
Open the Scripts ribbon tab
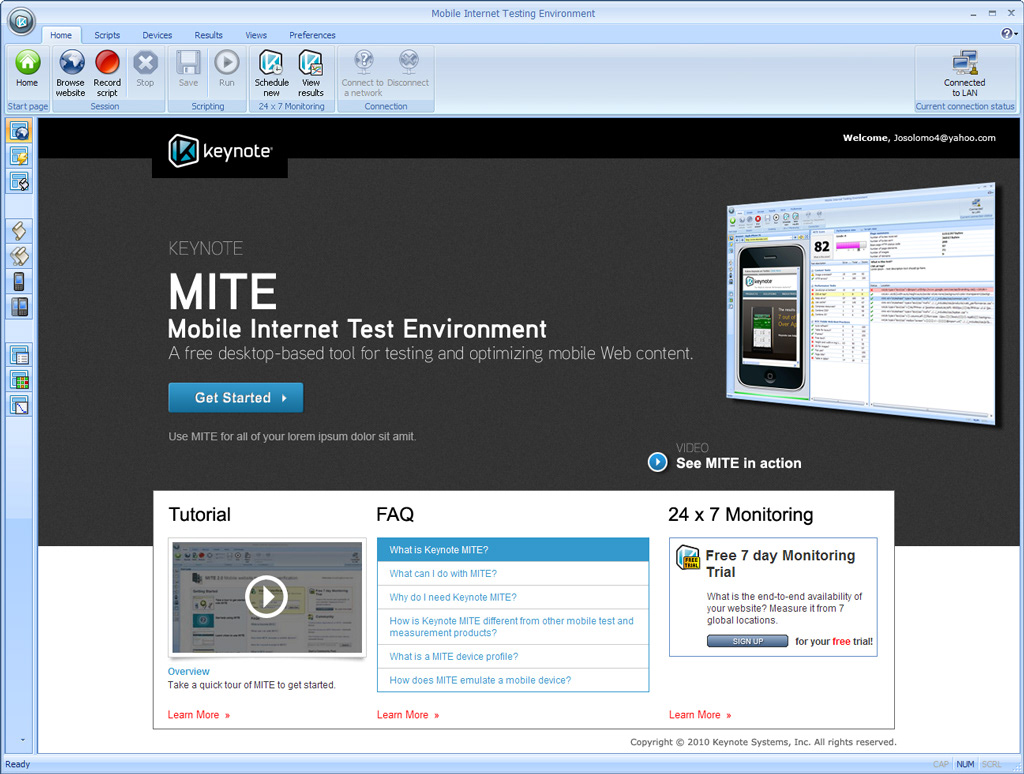107,35
